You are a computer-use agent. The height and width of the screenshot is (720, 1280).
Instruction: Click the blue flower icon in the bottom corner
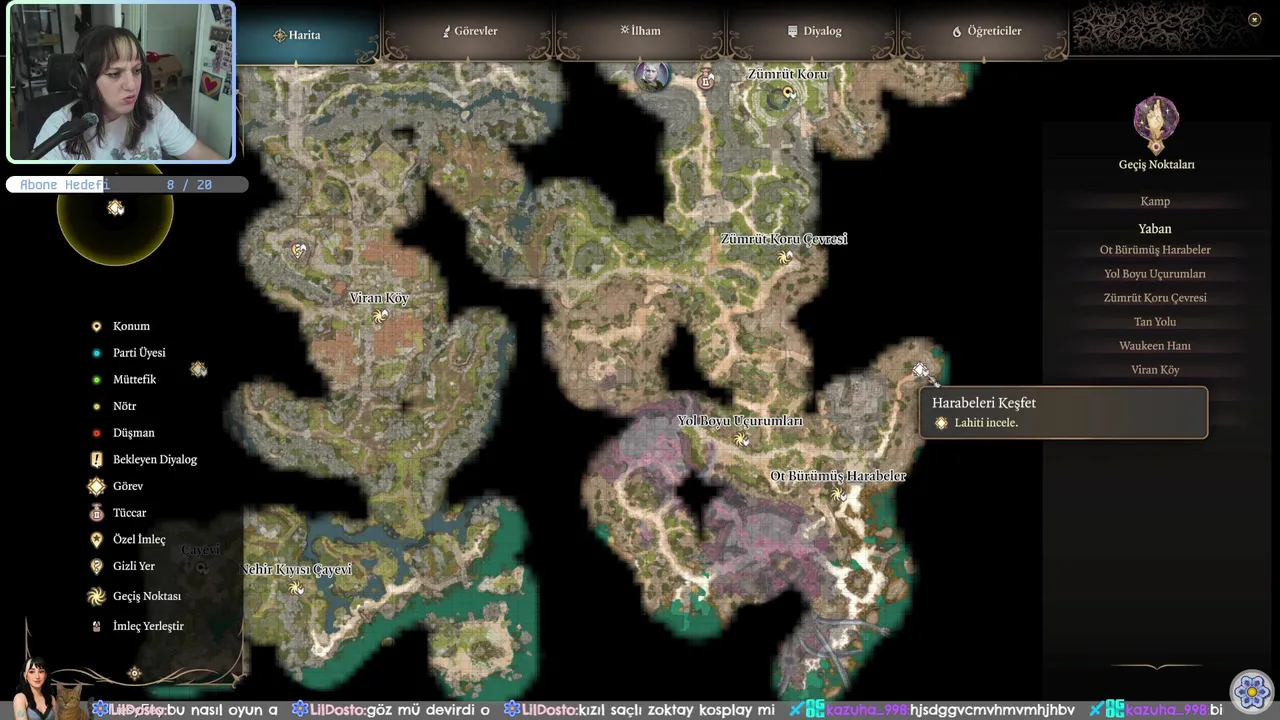click(1251, 691)
